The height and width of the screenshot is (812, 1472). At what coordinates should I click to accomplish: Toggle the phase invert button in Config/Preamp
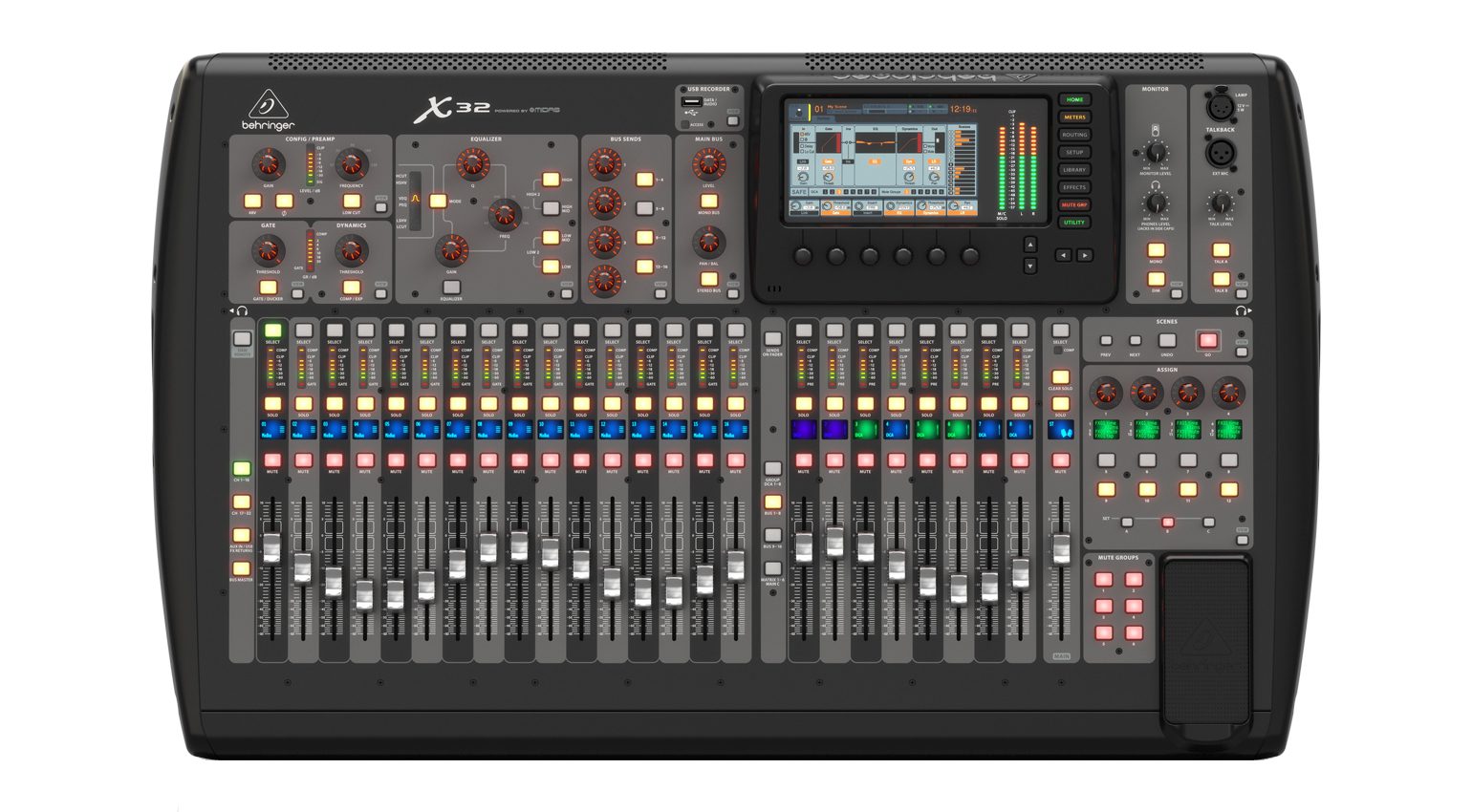click(284, 202)
